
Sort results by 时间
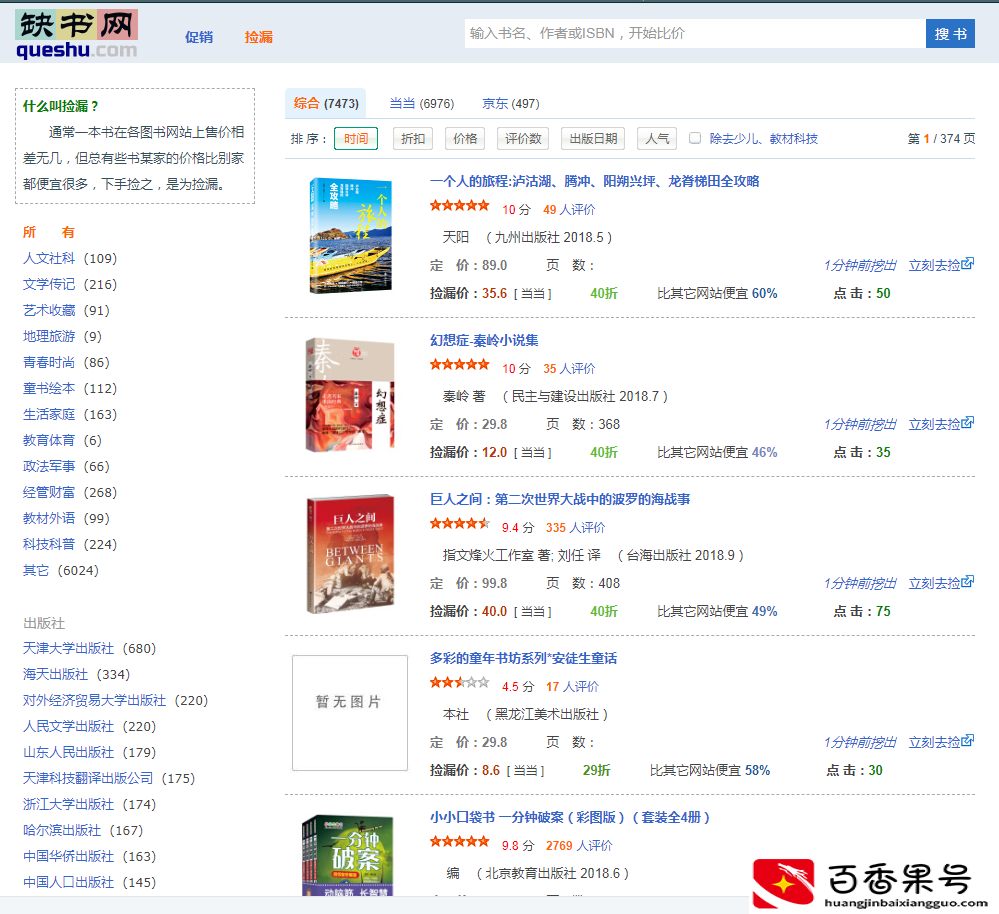coord(356,138)
